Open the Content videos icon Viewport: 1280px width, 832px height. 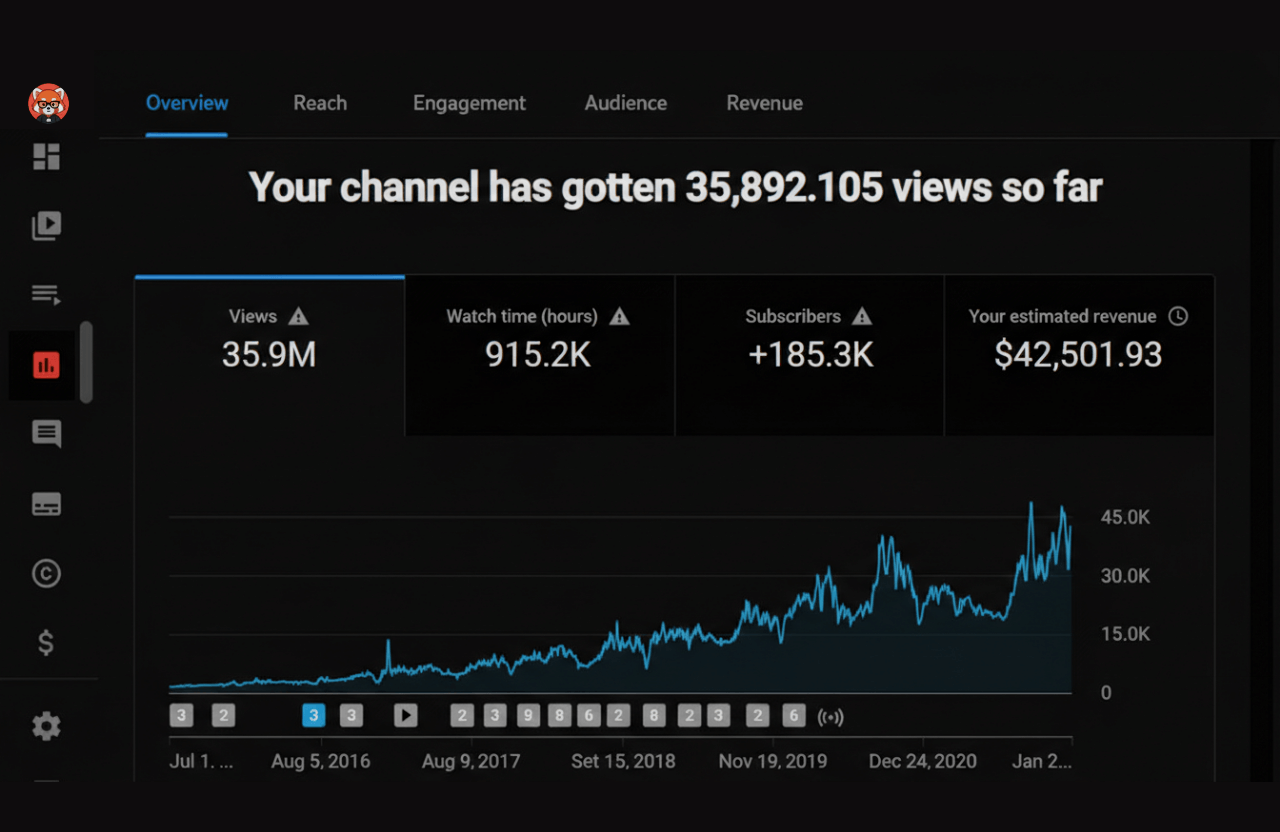click(x=46, y=225)
